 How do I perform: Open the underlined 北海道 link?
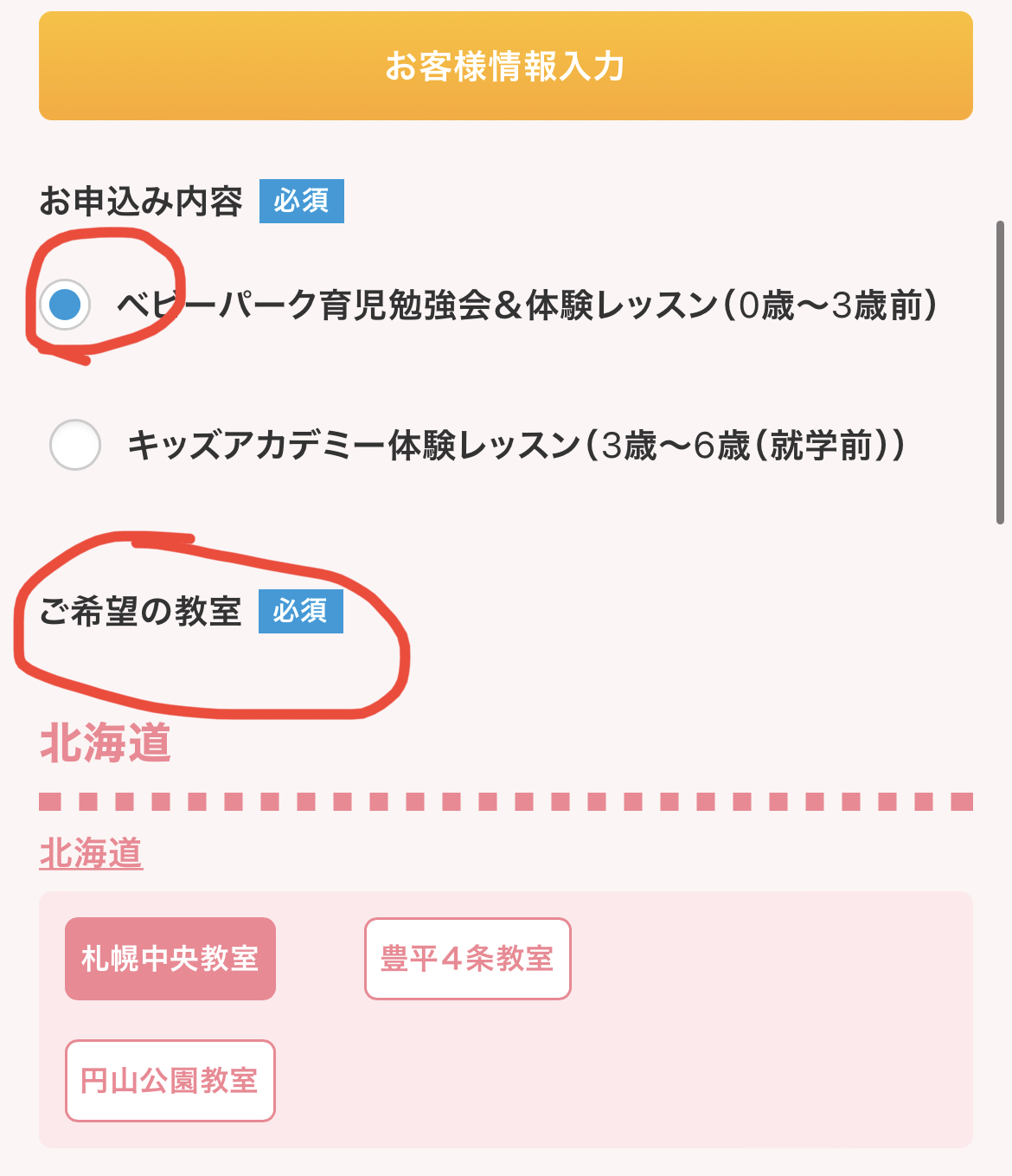click(x=91, y=853)
